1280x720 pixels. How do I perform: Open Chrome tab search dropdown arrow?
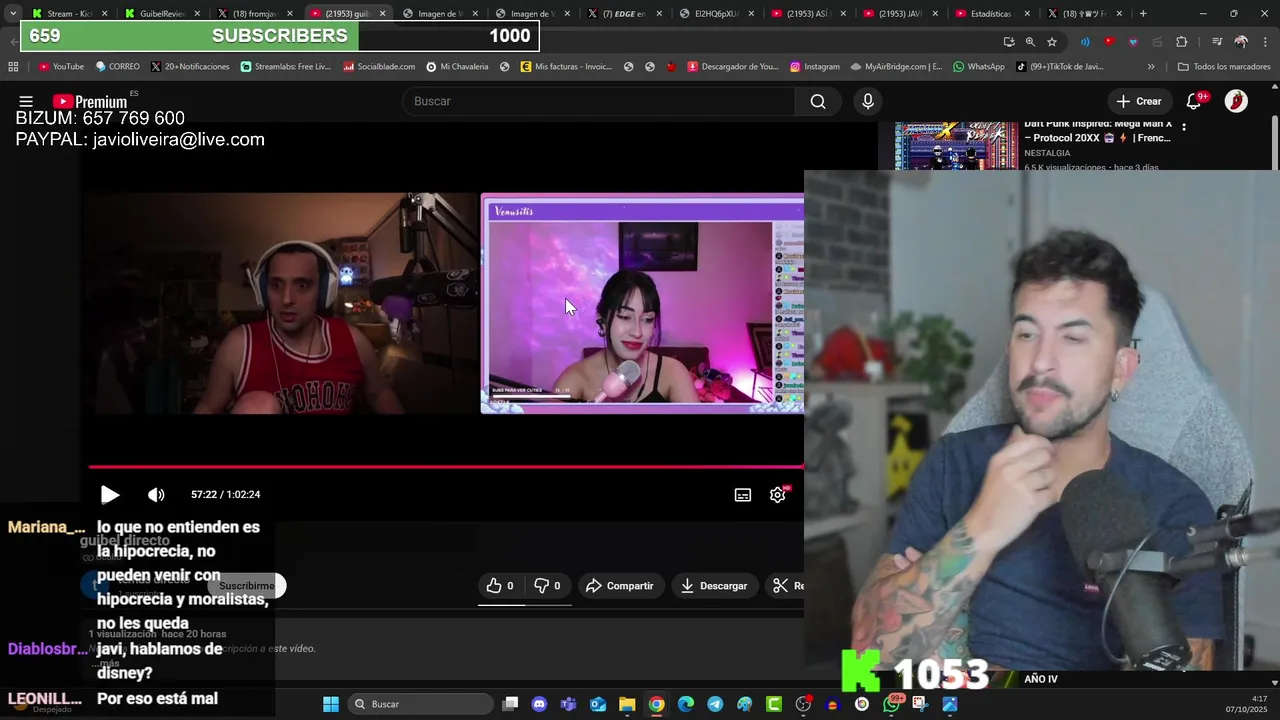pos(13,13)
